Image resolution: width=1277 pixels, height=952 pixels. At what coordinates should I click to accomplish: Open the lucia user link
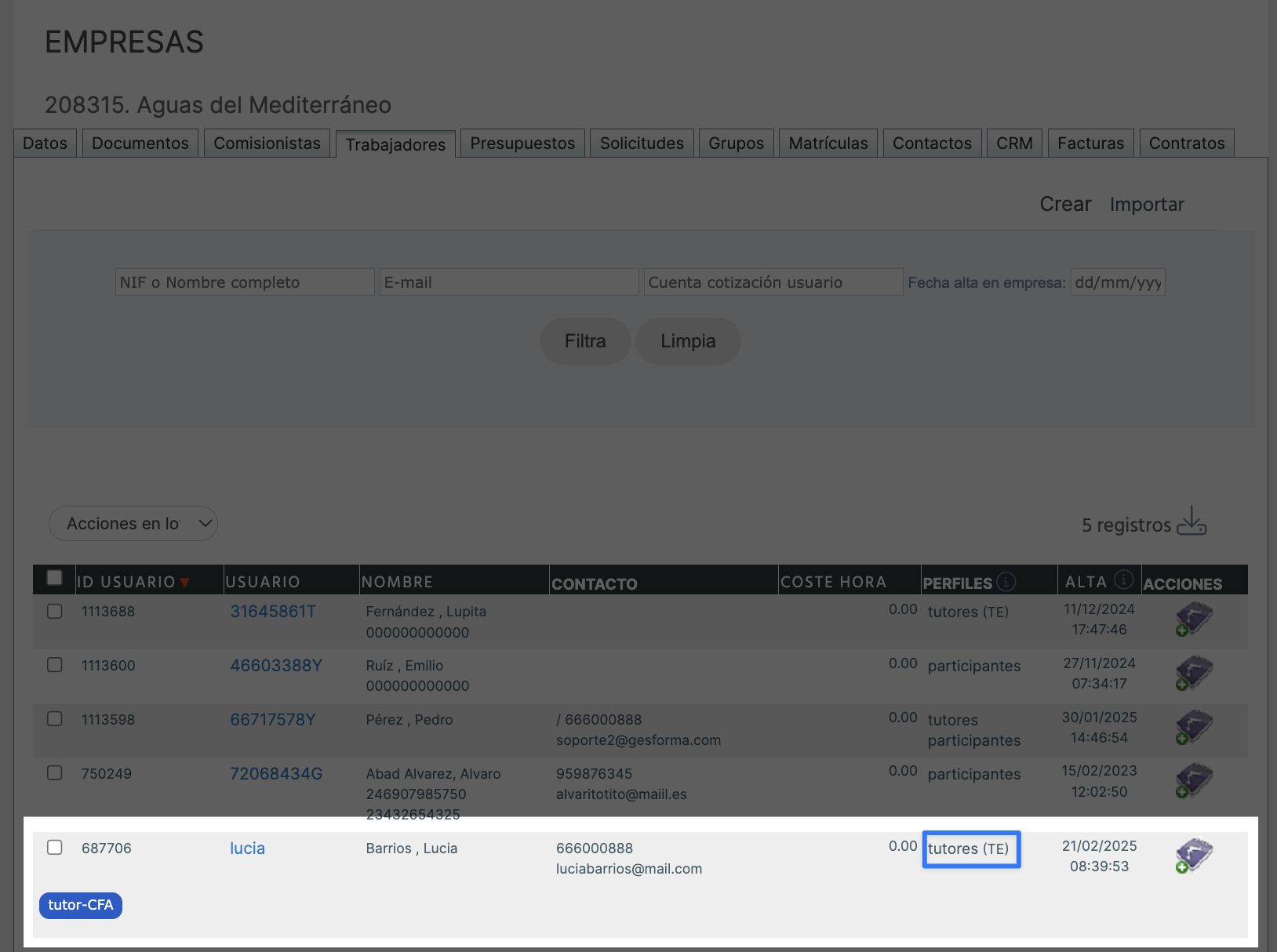pyautogui.click(x=247, y=848)
